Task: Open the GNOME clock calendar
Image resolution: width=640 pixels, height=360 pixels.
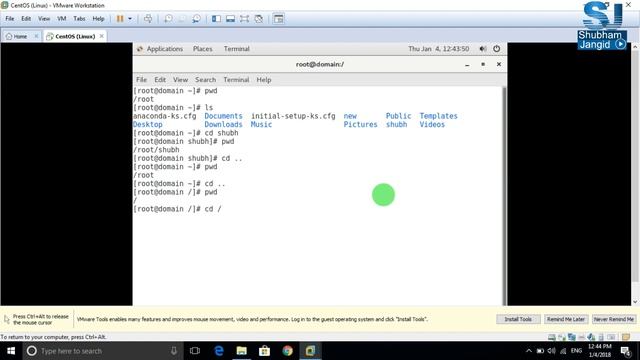Action: 439,49
